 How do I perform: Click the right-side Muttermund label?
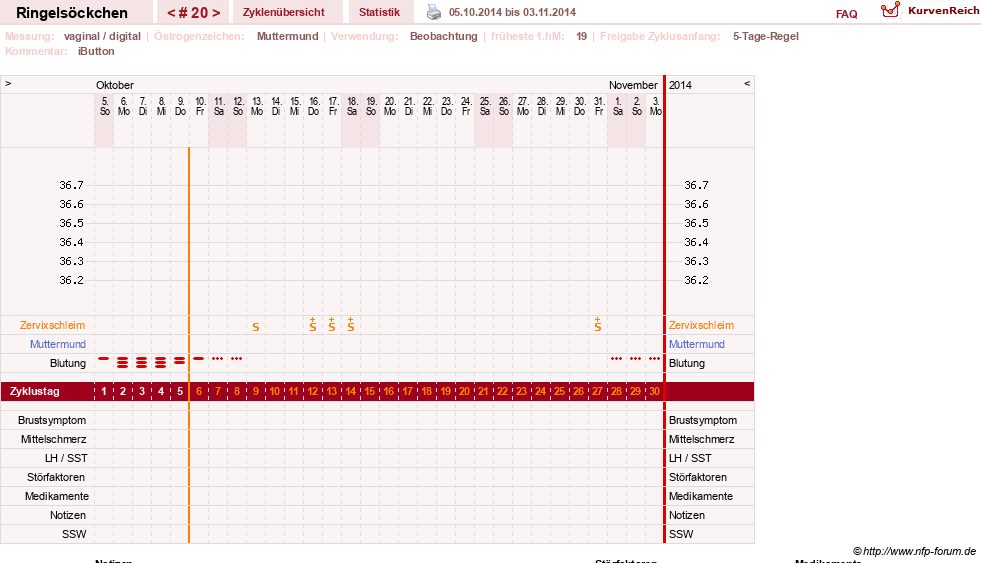pyautogui.click(x=697, y=344)
